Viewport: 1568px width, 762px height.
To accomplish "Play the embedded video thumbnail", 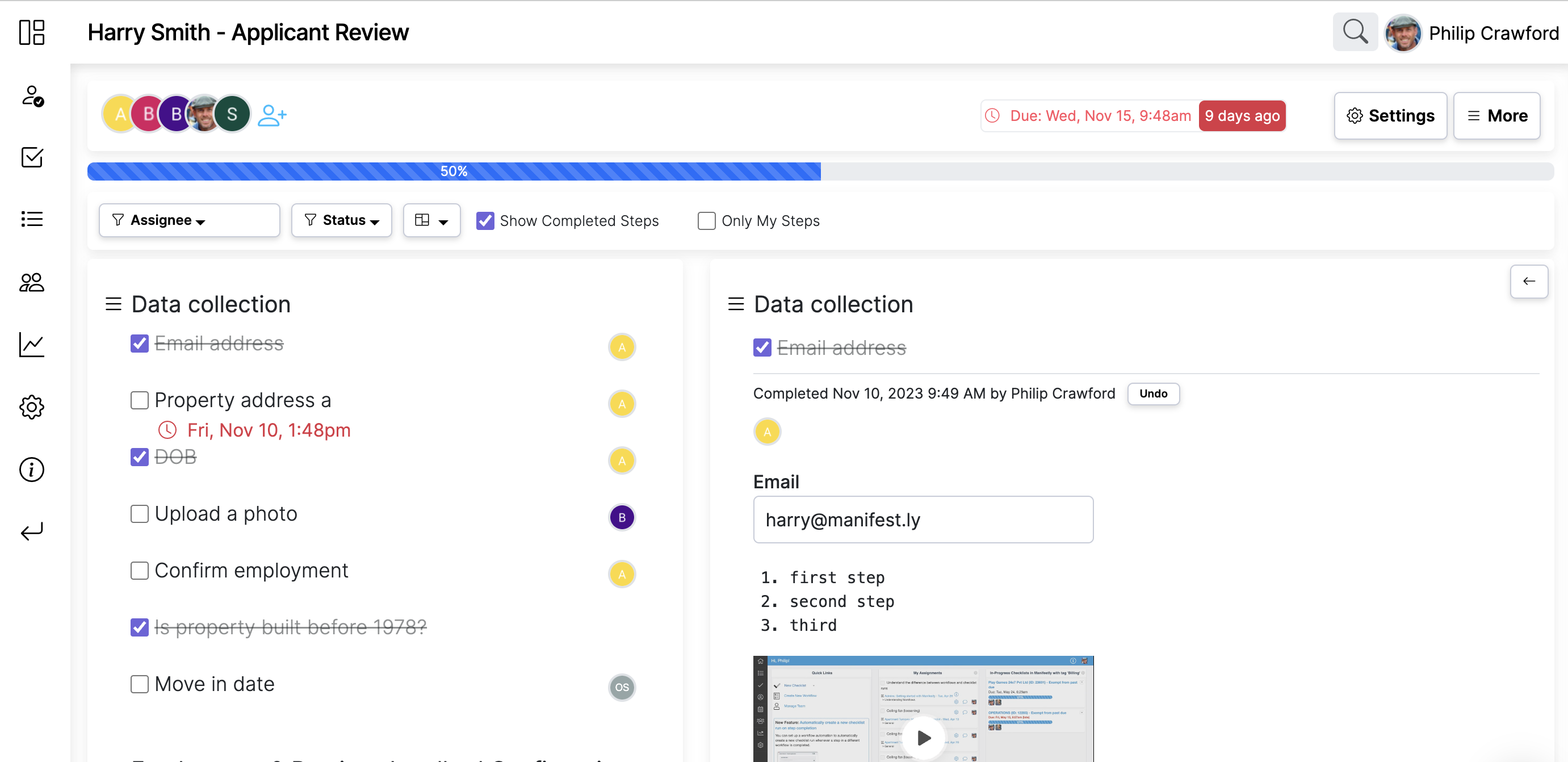I will [x=924, y=738].
